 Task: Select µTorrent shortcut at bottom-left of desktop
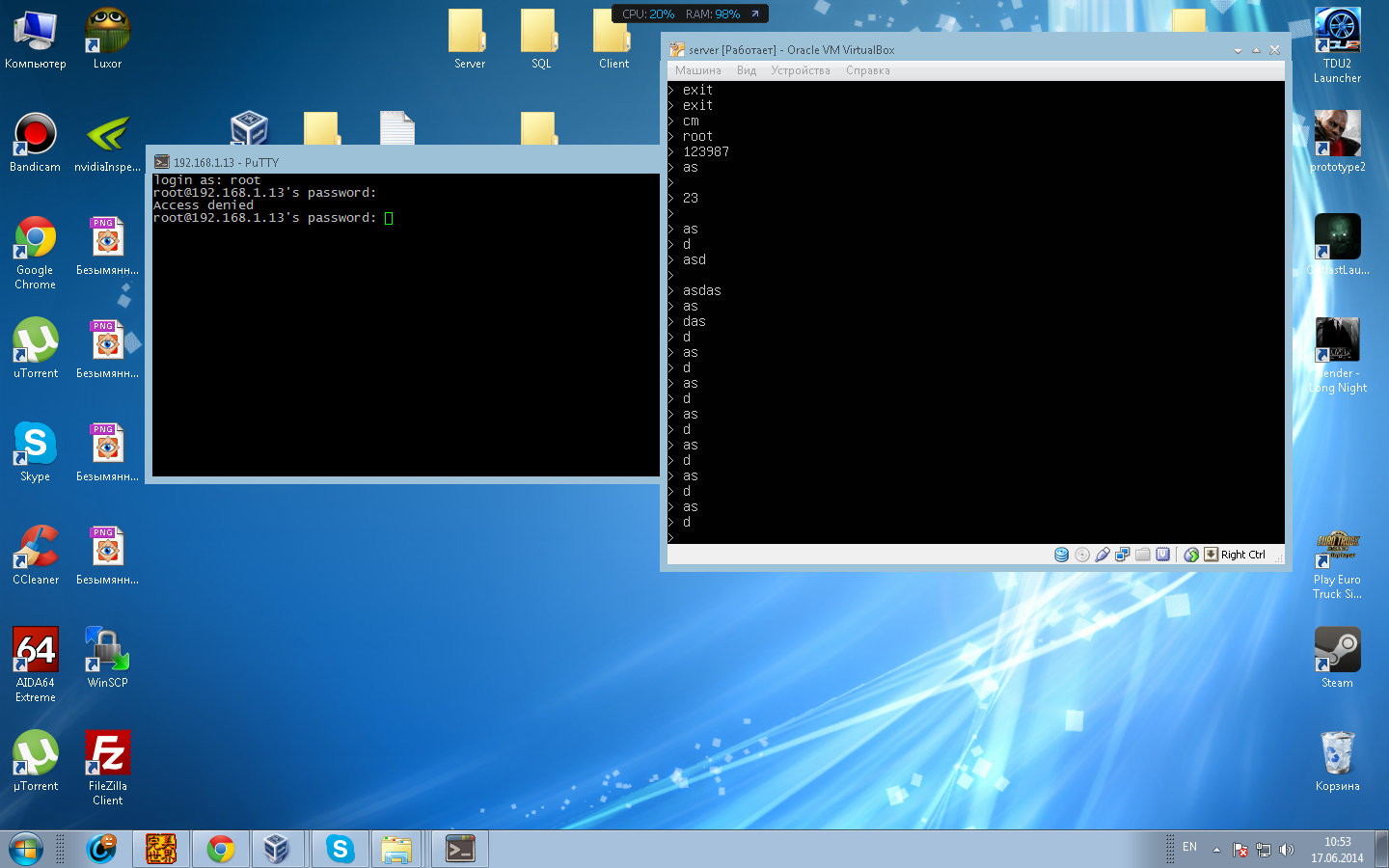[36, 761]
